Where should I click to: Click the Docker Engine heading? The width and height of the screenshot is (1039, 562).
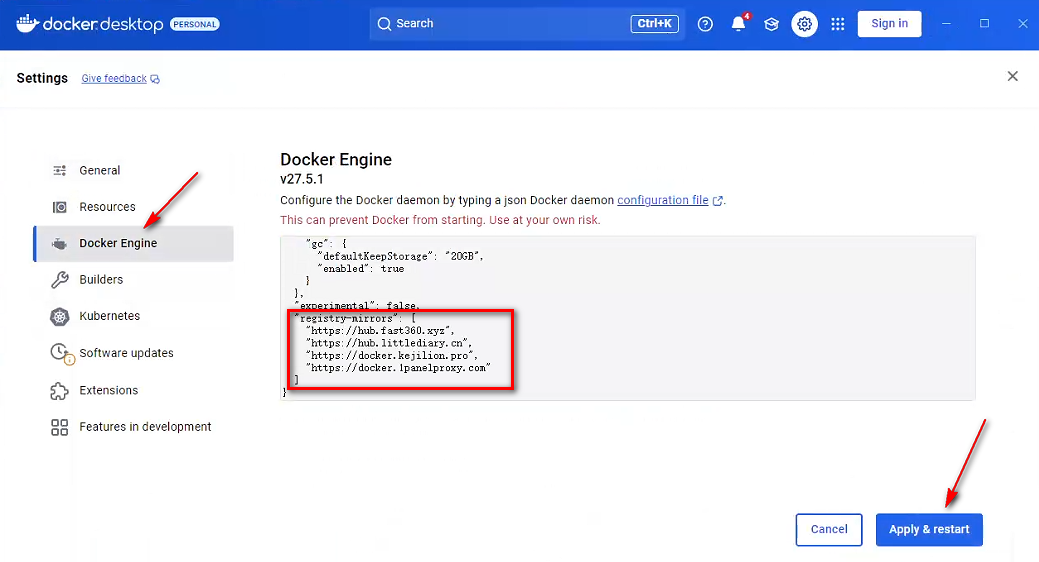(336, 160)
